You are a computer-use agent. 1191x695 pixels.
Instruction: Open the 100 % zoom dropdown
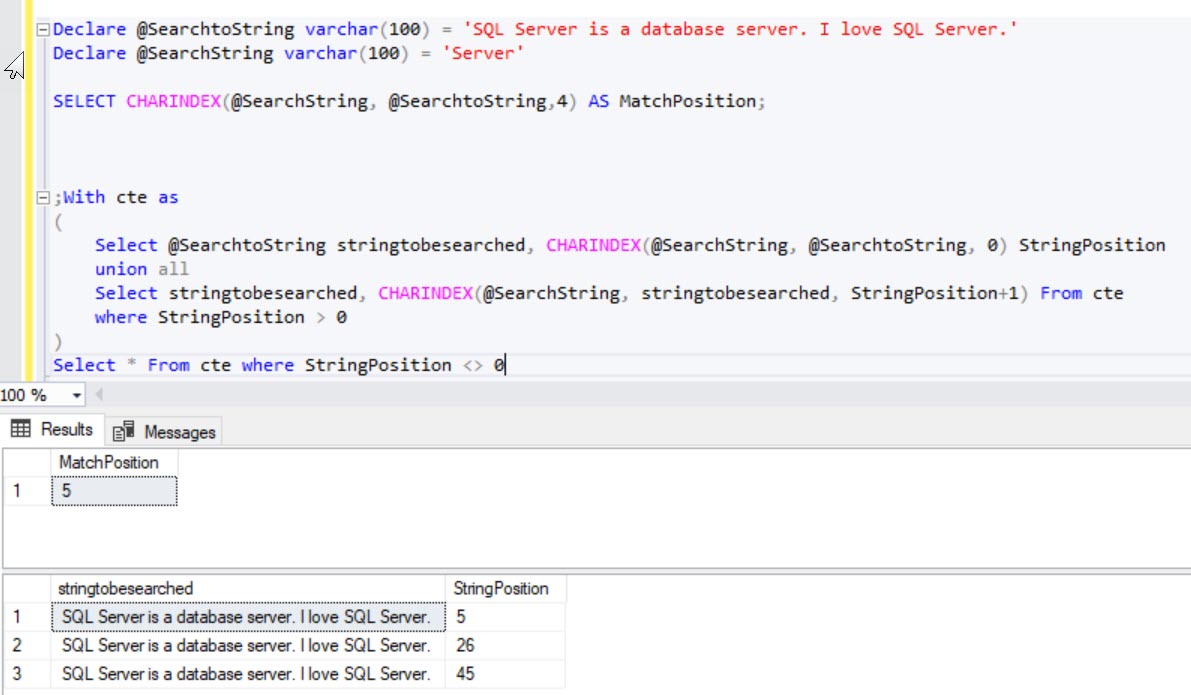pos(77,396)
